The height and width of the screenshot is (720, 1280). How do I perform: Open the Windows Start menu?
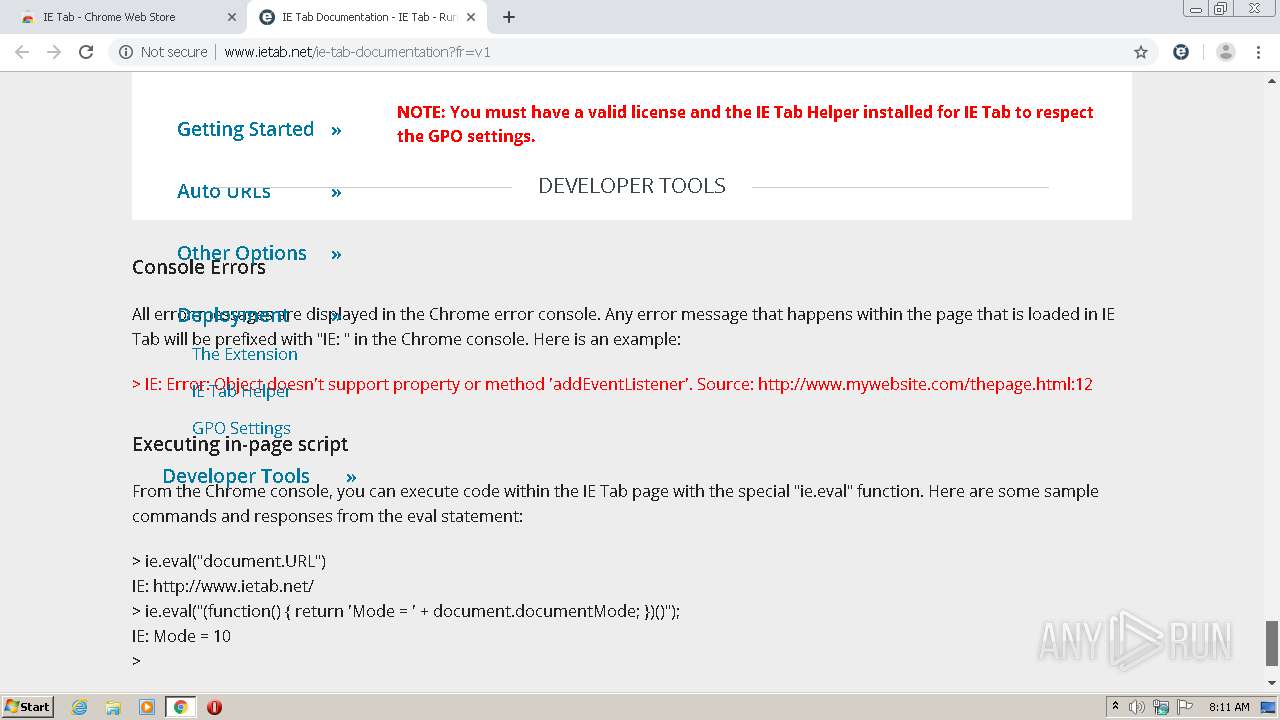pyautogui.click(x=28, y=706)
